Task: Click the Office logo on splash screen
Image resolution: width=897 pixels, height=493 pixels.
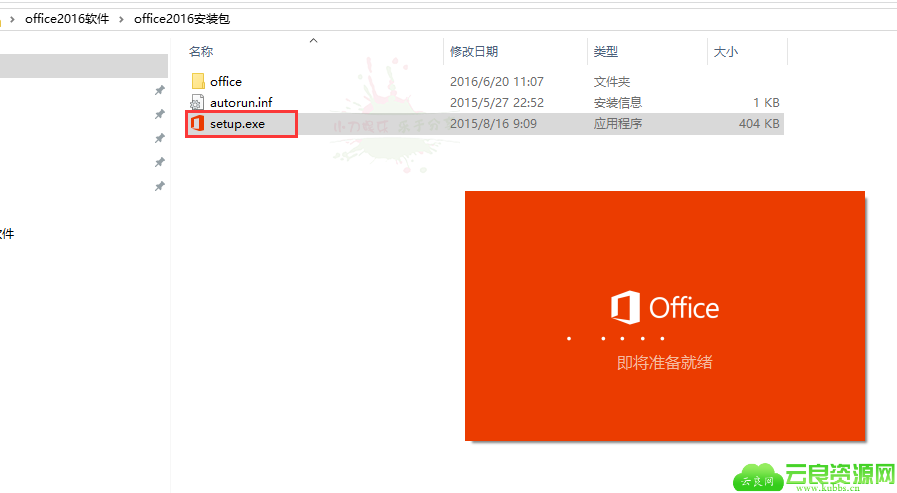Action: 665,308
